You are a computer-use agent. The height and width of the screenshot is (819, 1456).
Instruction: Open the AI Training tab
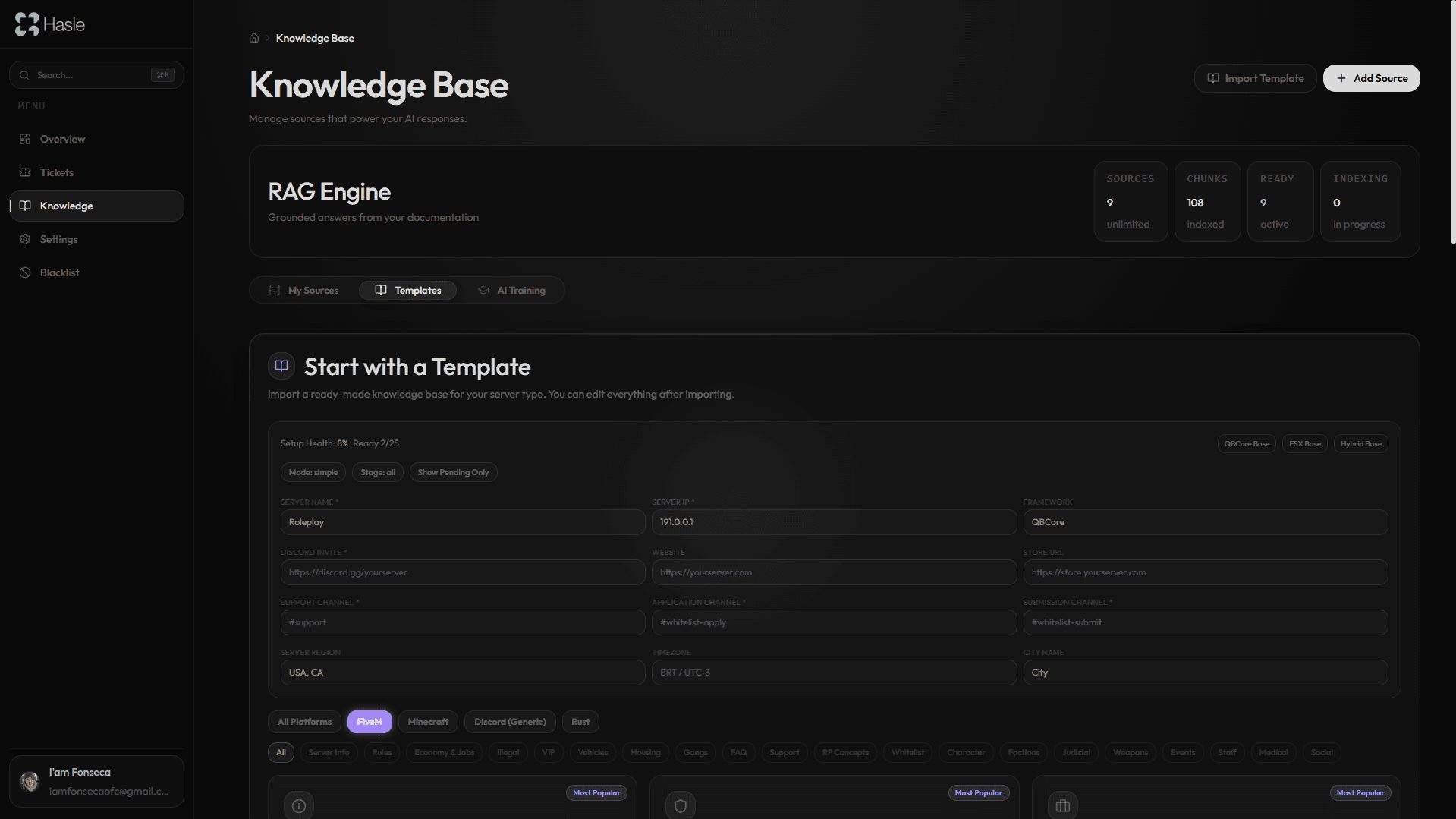pos(512,290)
